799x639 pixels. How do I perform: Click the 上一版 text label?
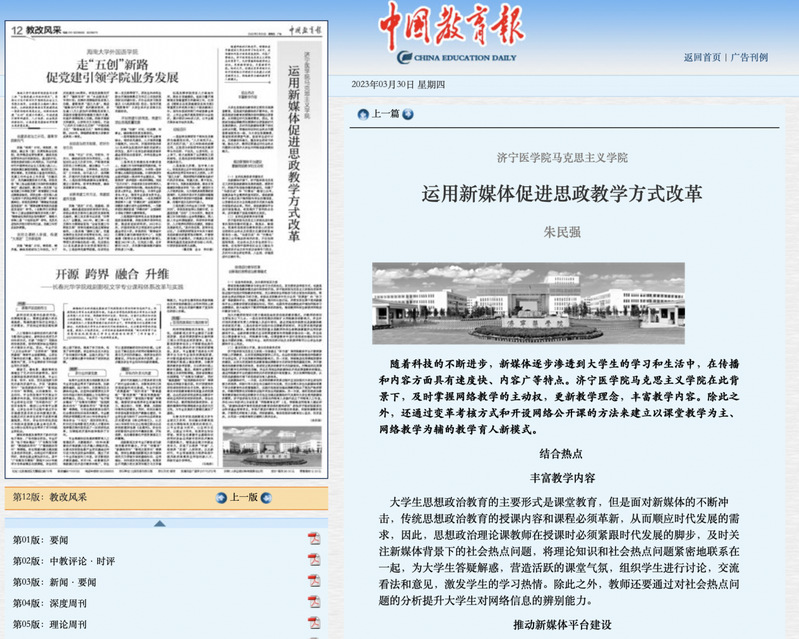pyautogui.click(x=244, y=497)
